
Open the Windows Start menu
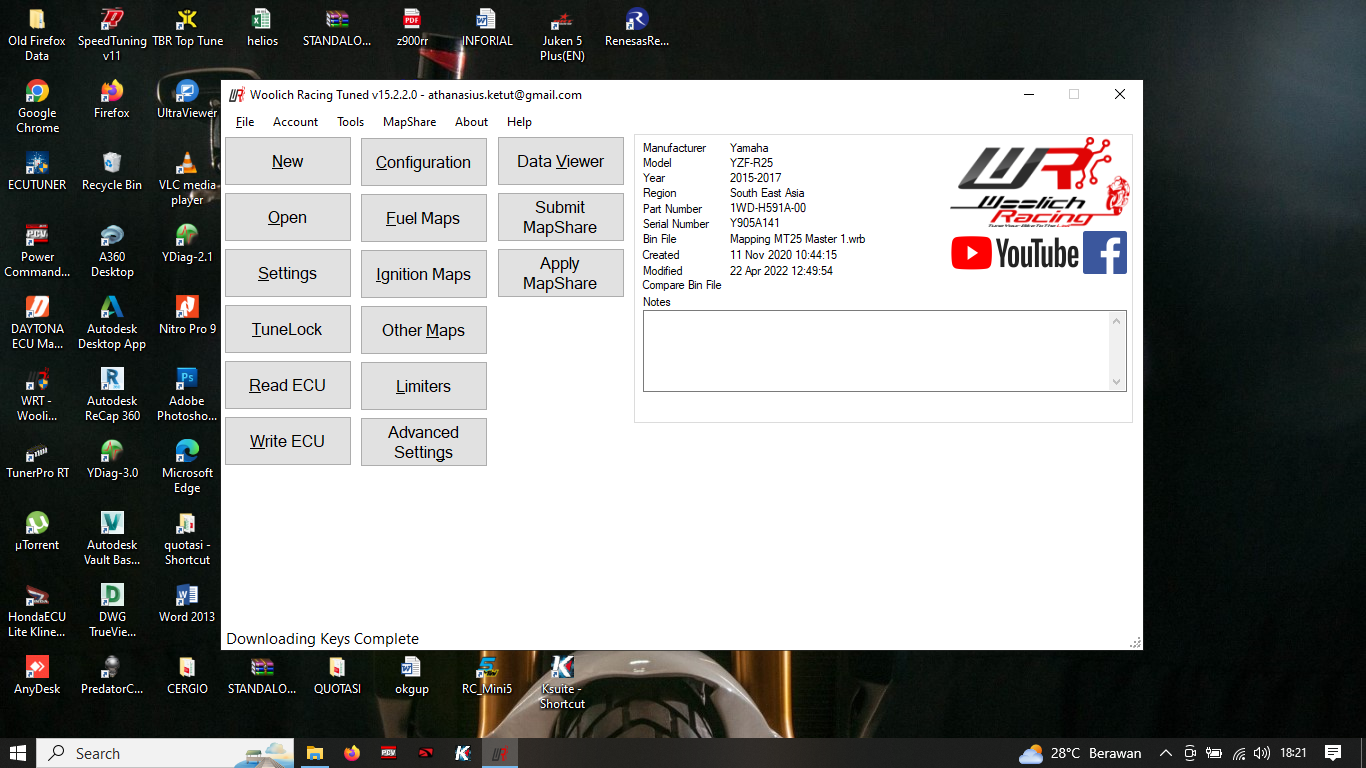tap(18, 753)
